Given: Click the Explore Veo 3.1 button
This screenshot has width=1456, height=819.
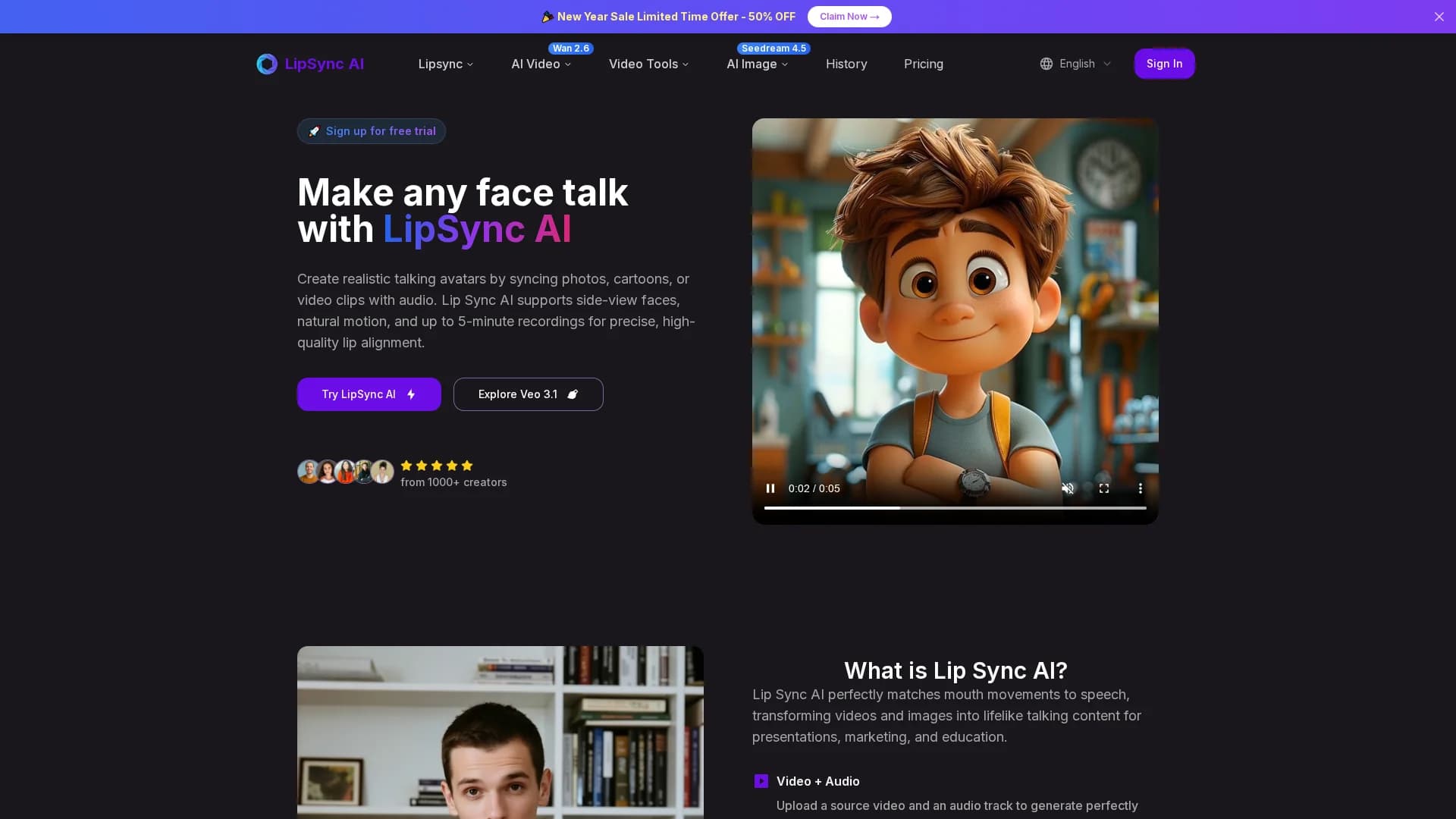Looking at the screenshot, I should pyautogui.click(x=528, y=394).
